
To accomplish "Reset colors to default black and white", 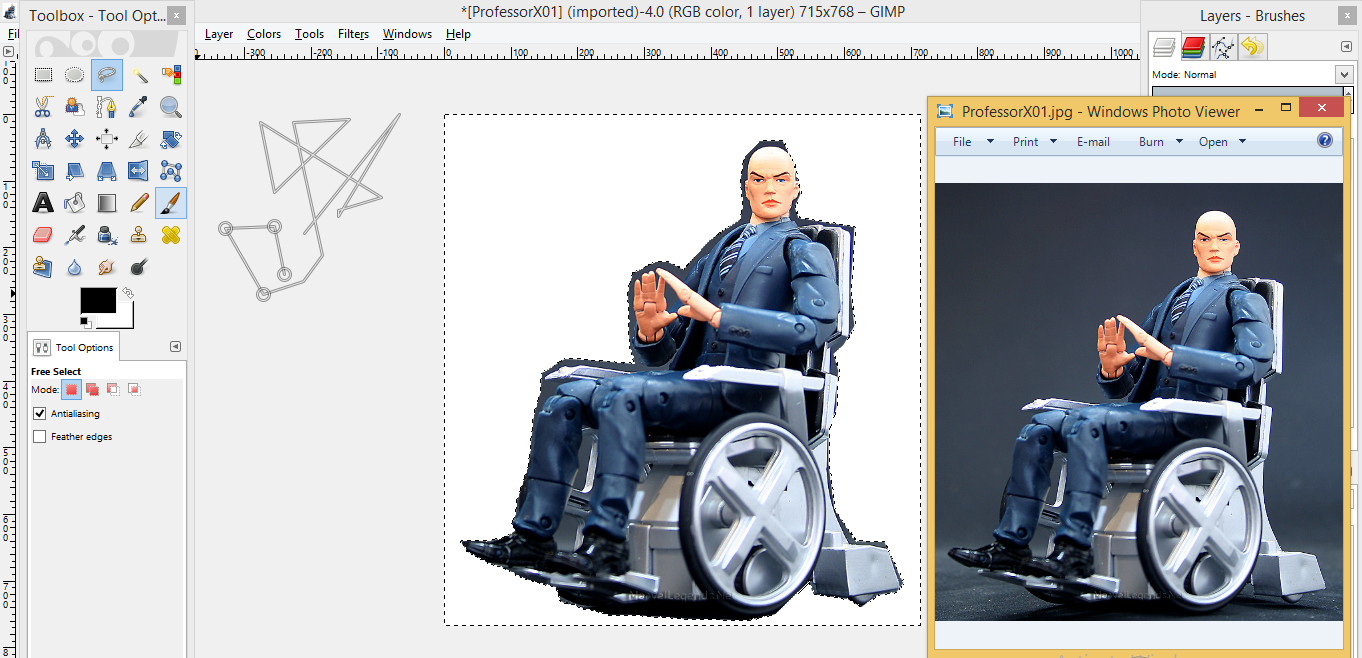I will (85, 322).
